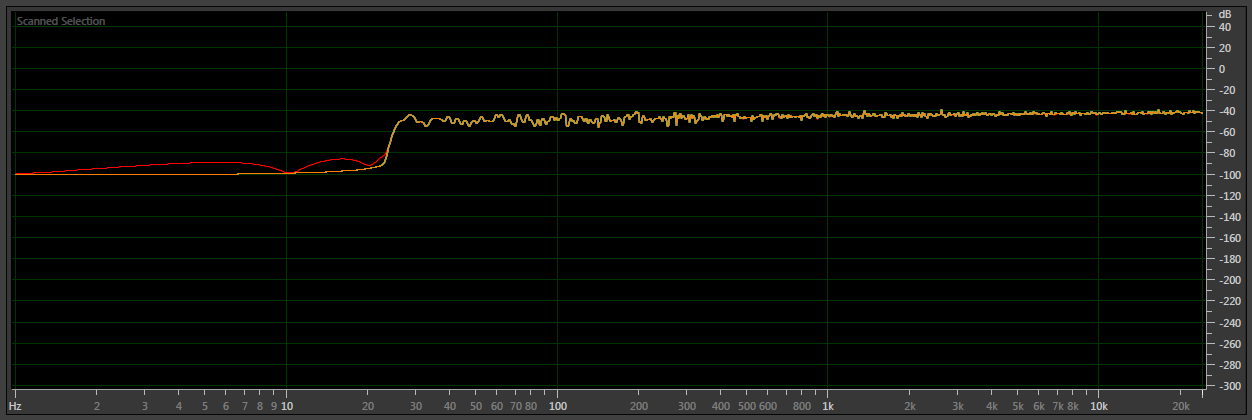Viewport: 1252px width, 420px height.
Task: Click the "2k" tick on frequency axis
Action: pyautogui.click(x=910, y=407)
